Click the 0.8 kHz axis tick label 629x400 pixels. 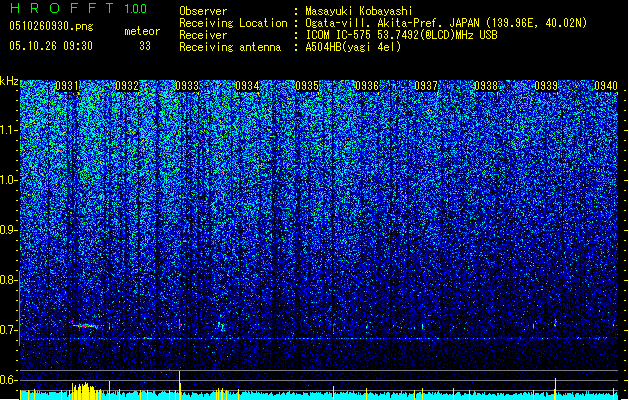tap(9, 280)
